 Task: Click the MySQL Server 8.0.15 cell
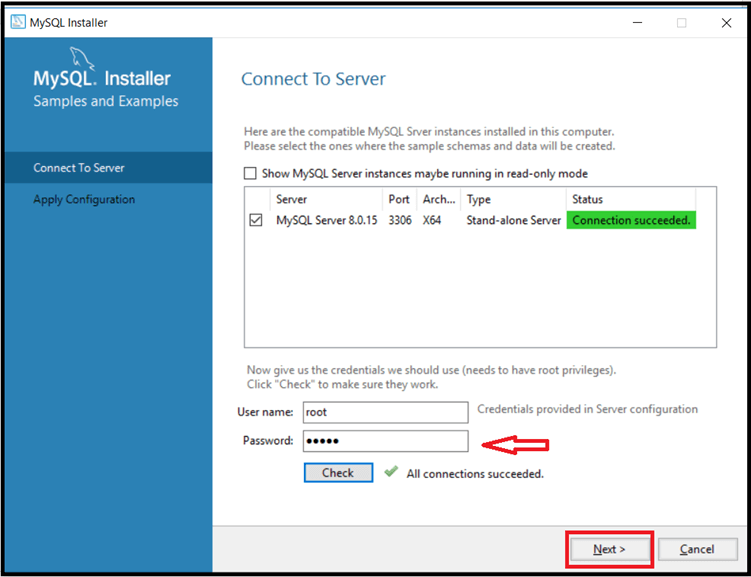[x=327, y=220]
